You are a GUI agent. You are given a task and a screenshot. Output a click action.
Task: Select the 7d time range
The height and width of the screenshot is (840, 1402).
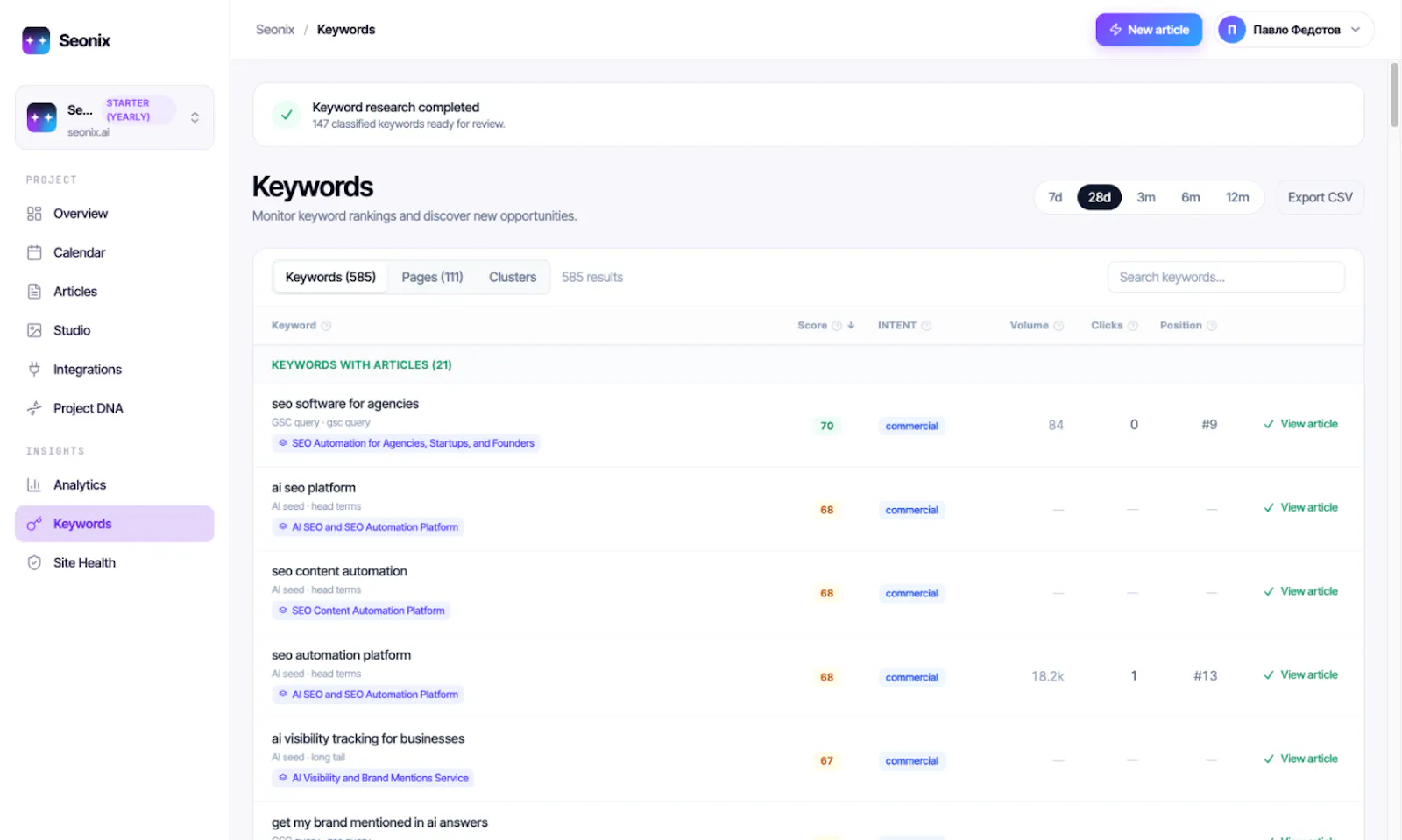pos(1055,198)
